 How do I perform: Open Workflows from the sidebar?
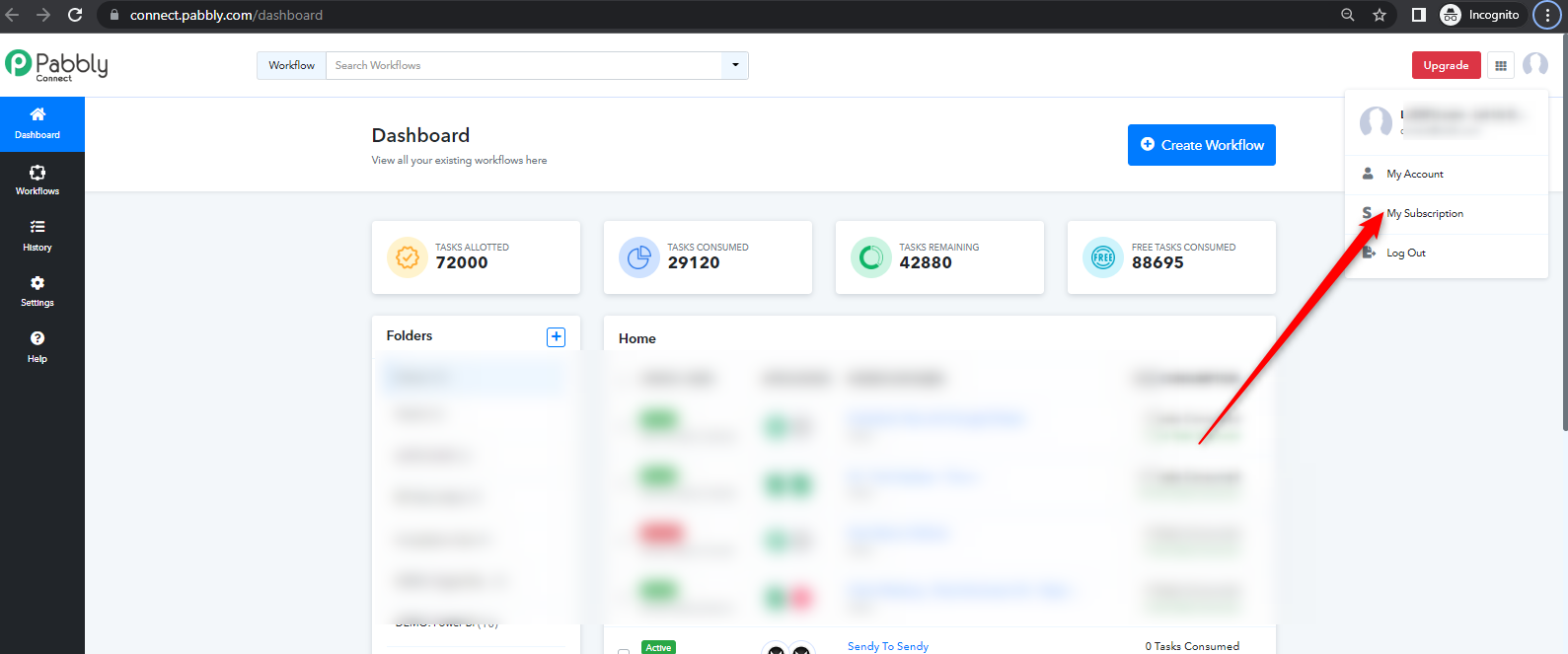(37, 181)
